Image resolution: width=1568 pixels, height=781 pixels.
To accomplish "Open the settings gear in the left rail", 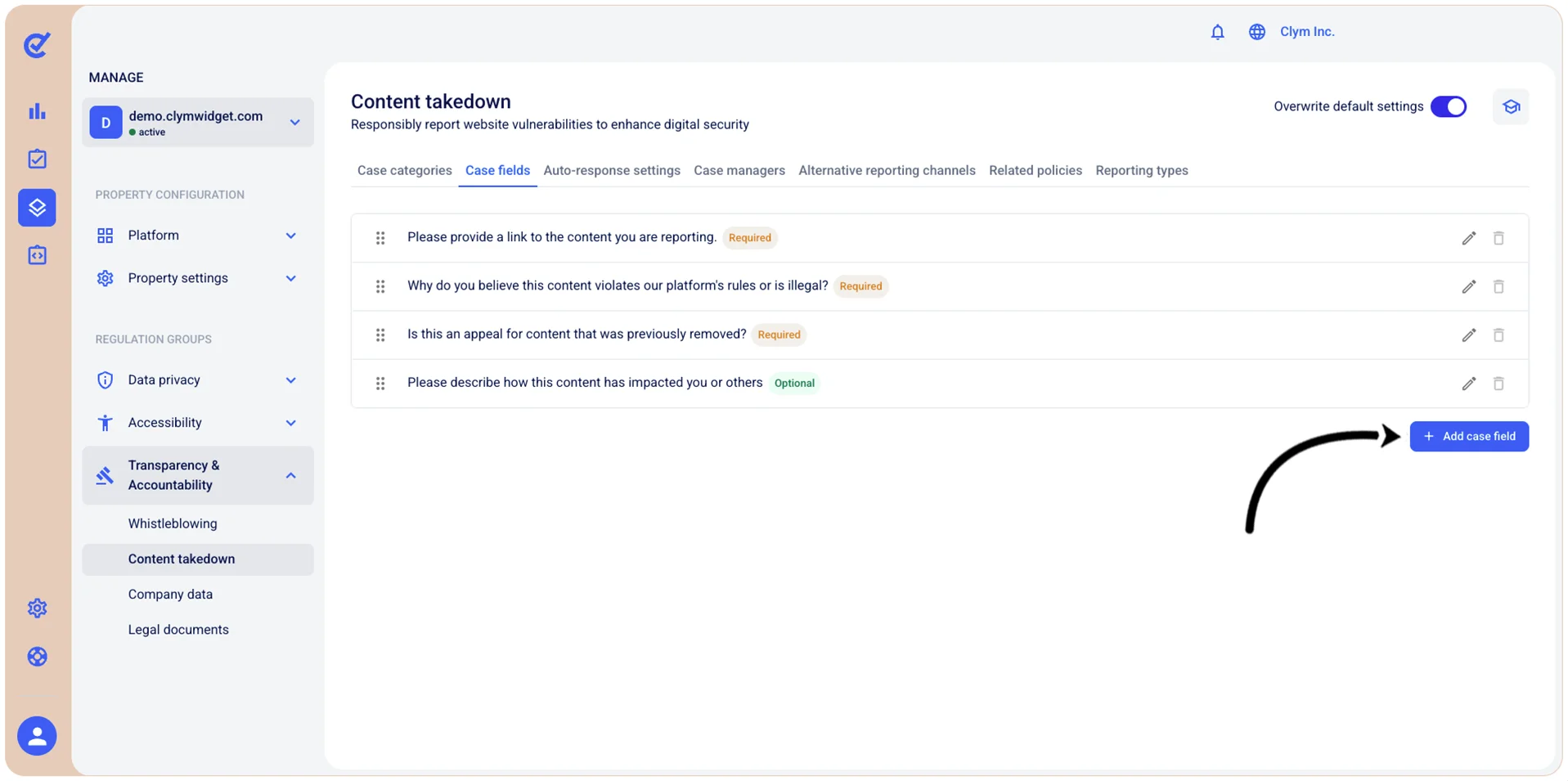I will (x=37, y=608).
